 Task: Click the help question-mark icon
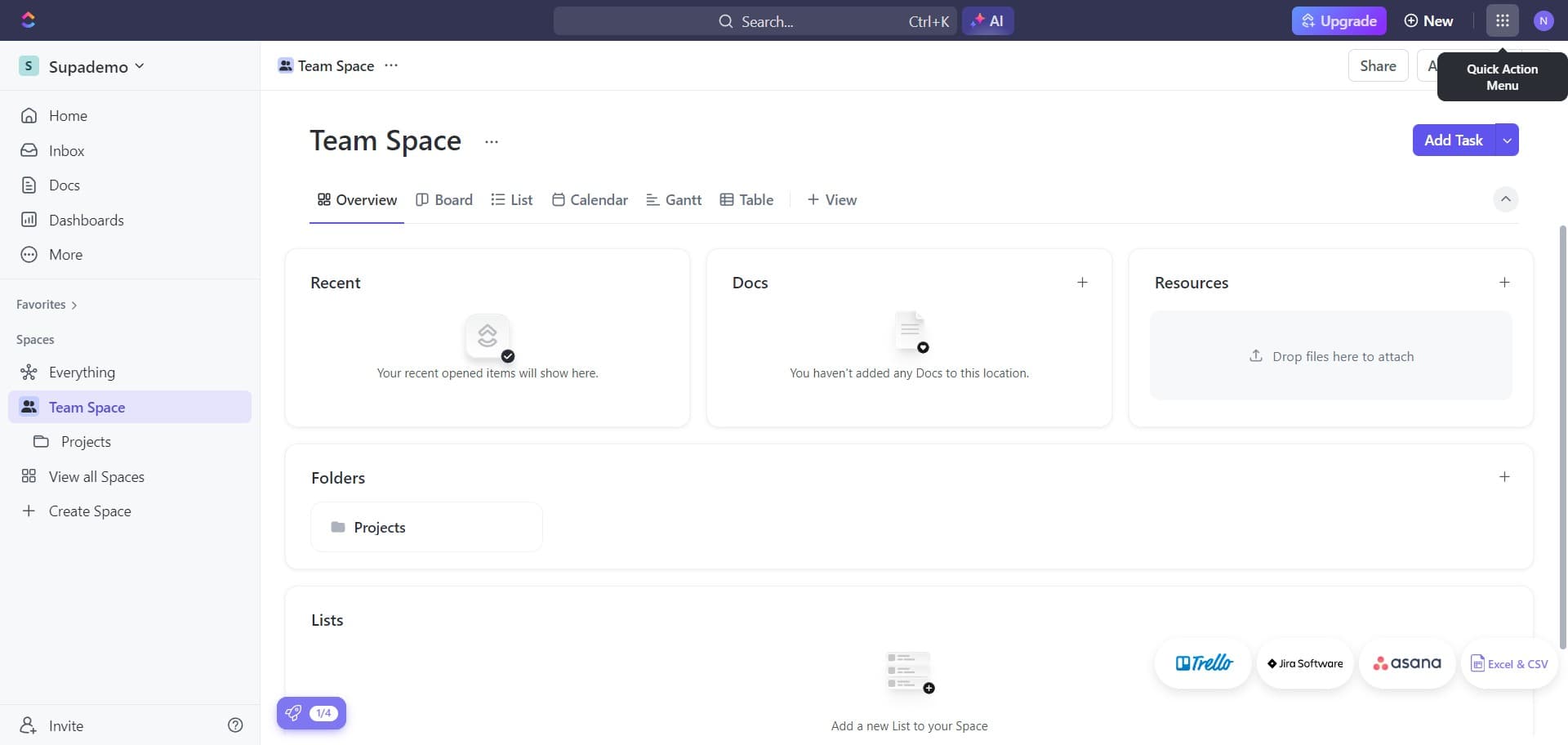click(x=235, y=725)
